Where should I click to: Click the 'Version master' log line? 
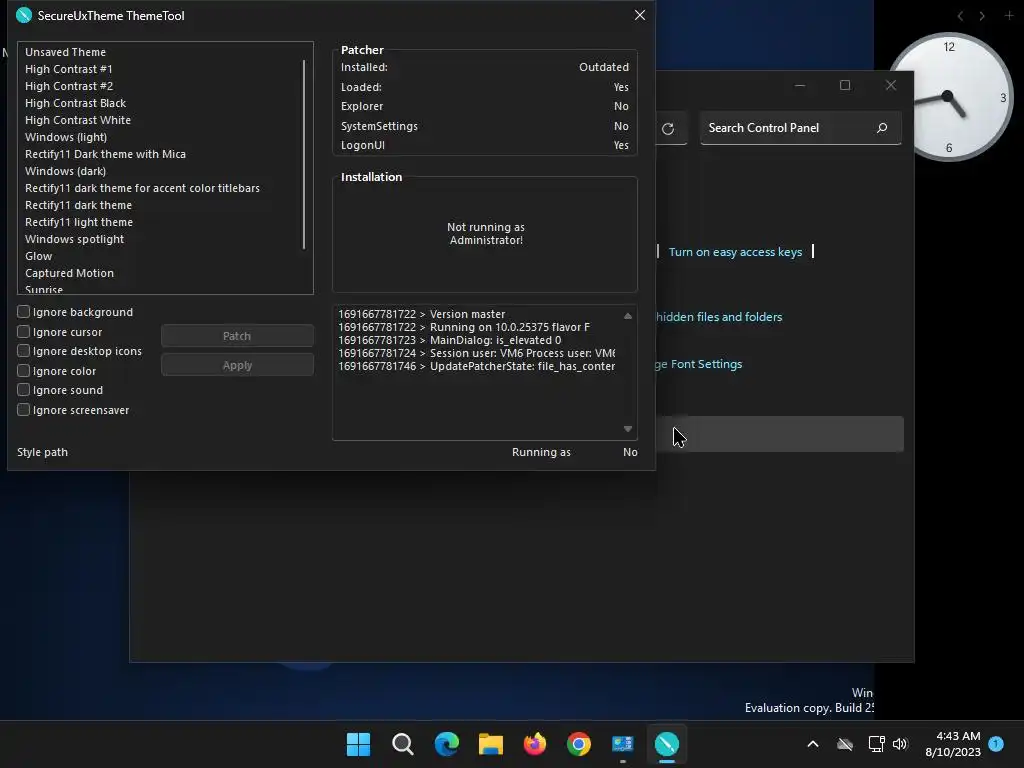pos(422,314)
